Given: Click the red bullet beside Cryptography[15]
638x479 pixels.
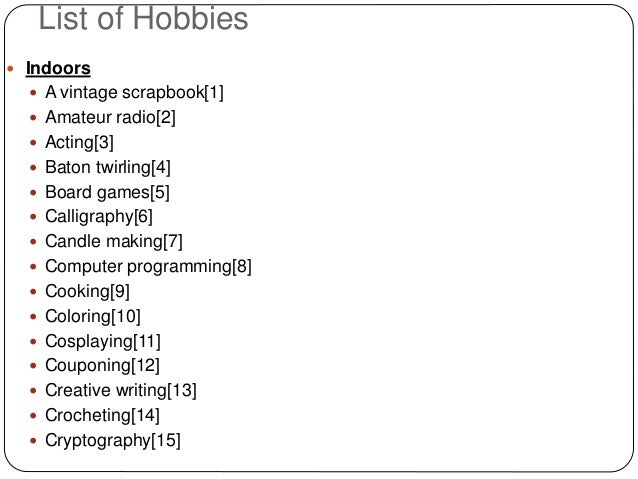Looking at the screenshot, I should (x=33, y=440).
